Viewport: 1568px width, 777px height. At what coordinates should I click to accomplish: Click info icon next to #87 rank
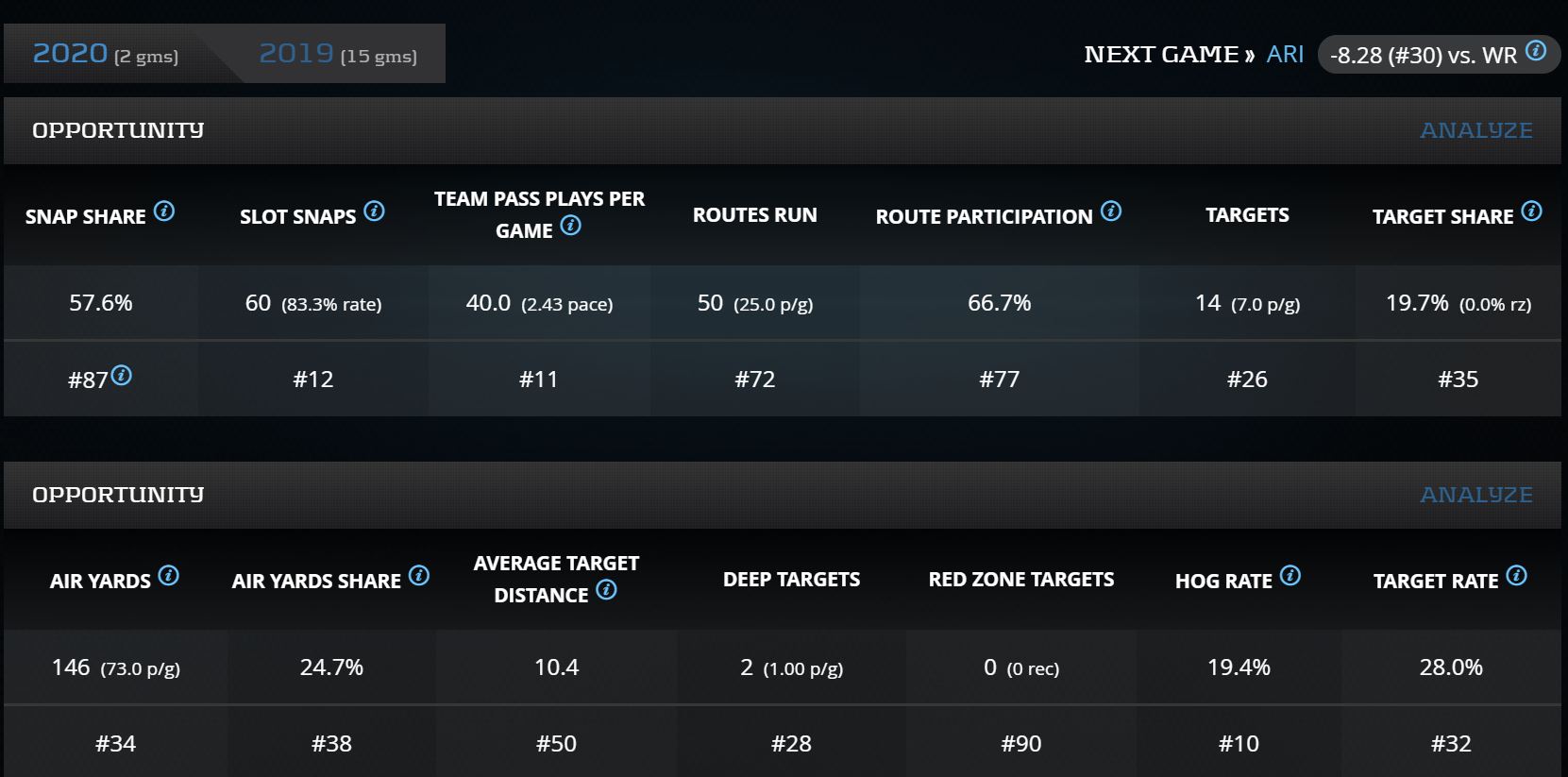click(122, 376)
